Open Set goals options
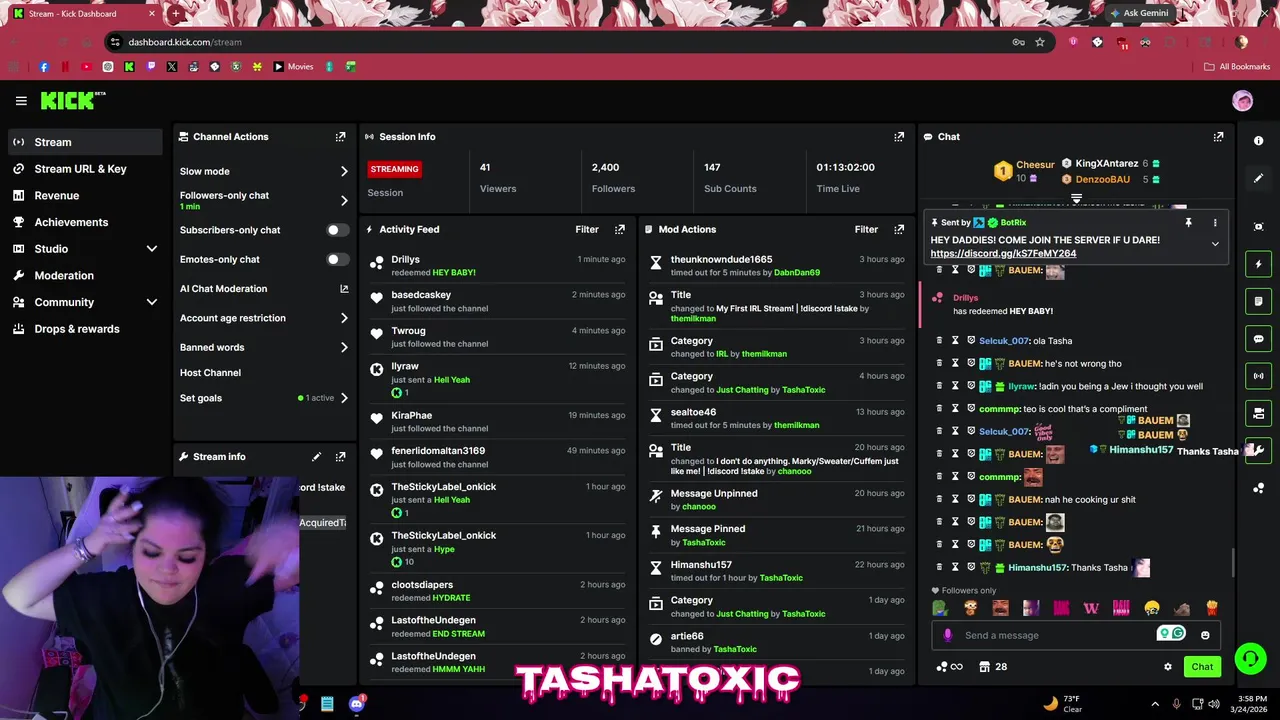 [264, 398]
